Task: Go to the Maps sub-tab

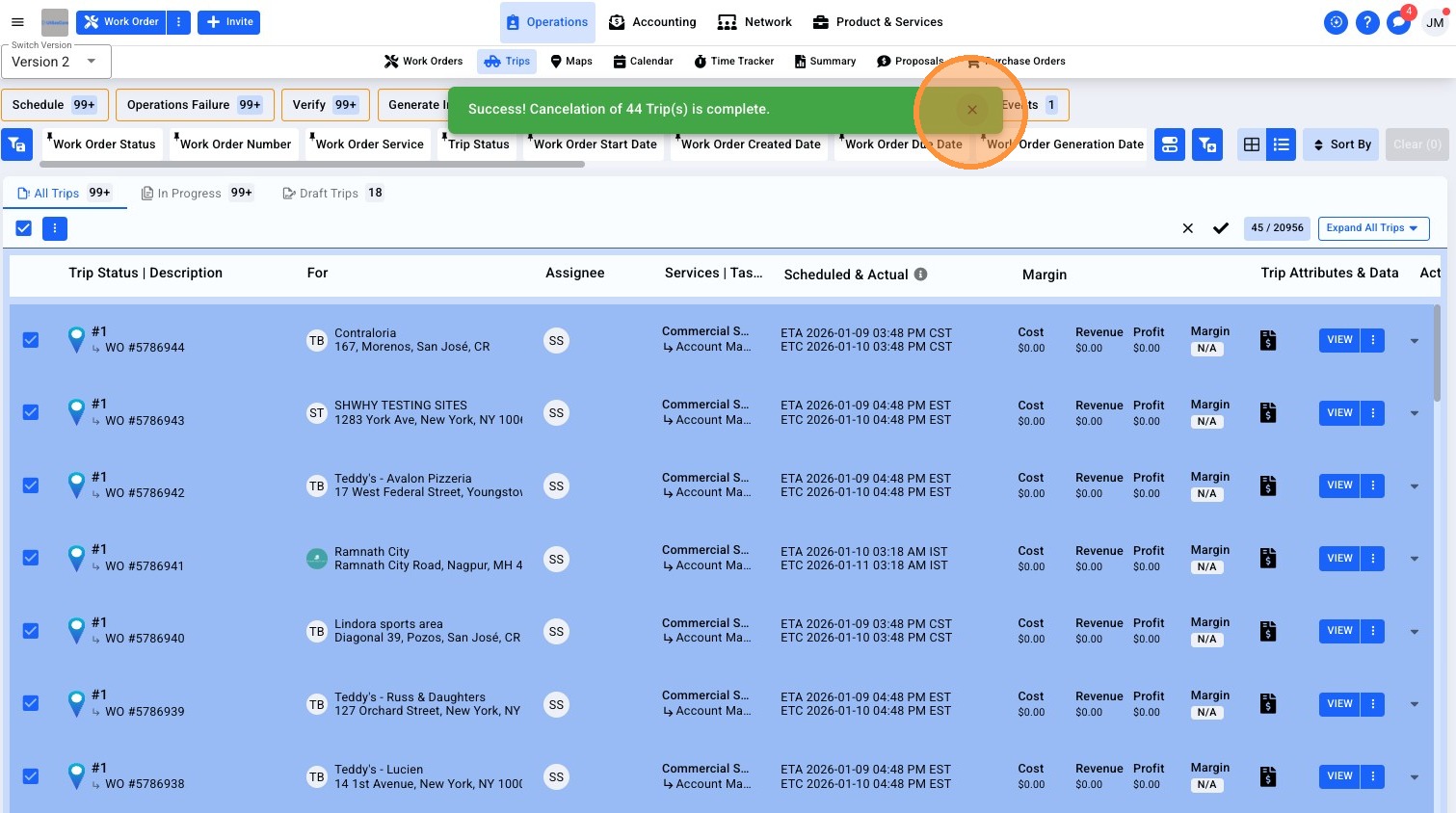Action: pyautogui.click(x=571, y=62)
